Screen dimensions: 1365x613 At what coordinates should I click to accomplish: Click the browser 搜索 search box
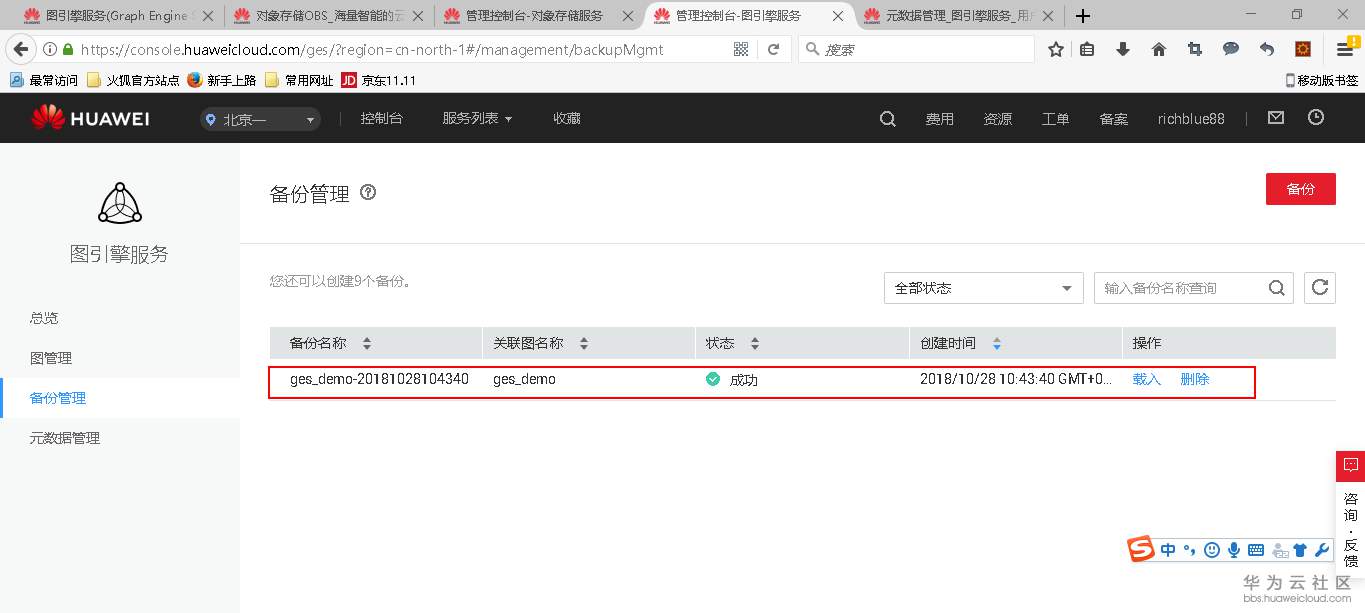(916, 49)
